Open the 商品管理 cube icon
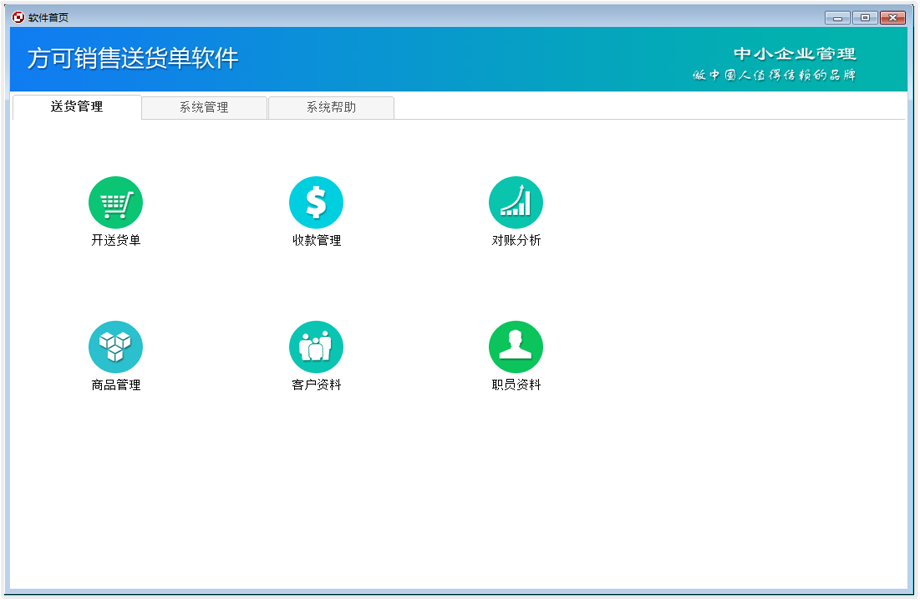920x600 pixels. [116, 345]
